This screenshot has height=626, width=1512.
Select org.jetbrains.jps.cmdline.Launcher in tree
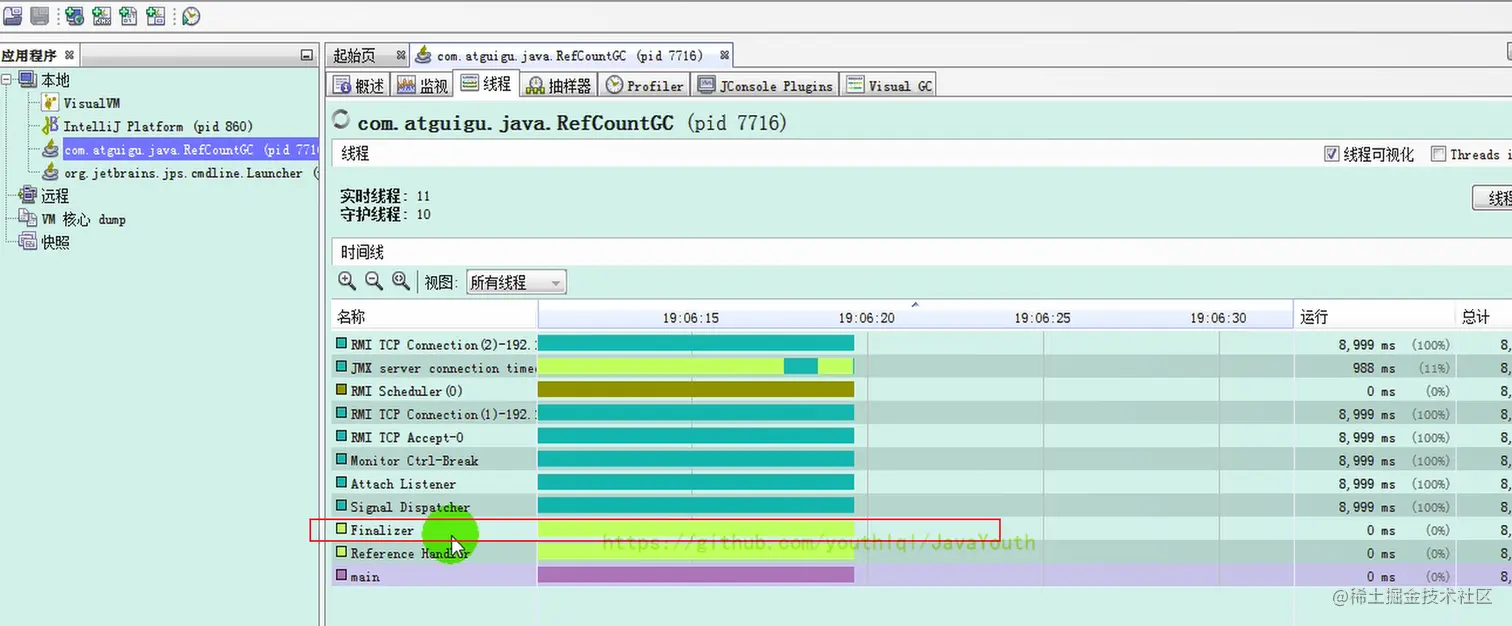click(183, 173)
